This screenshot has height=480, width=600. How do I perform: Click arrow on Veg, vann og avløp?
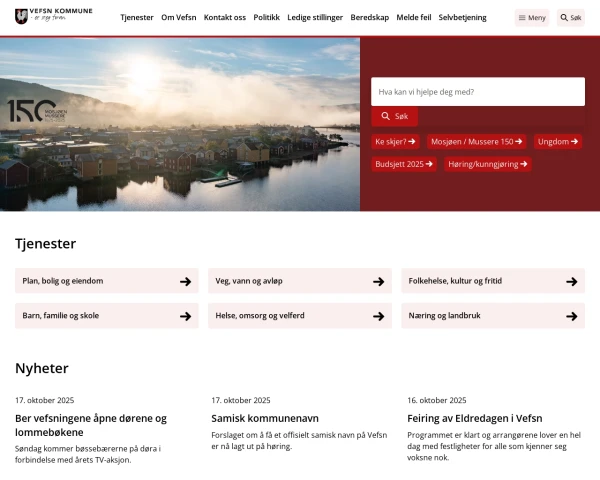[x=378, y=282]
